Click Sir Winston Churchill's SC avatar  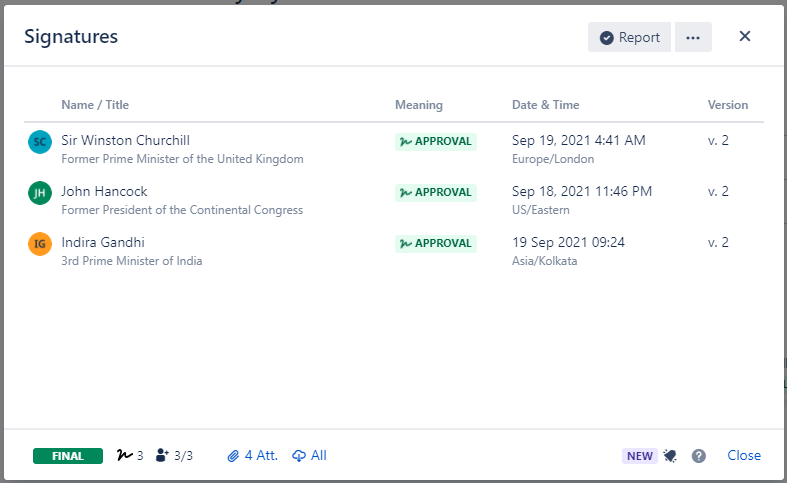[39, 142]
